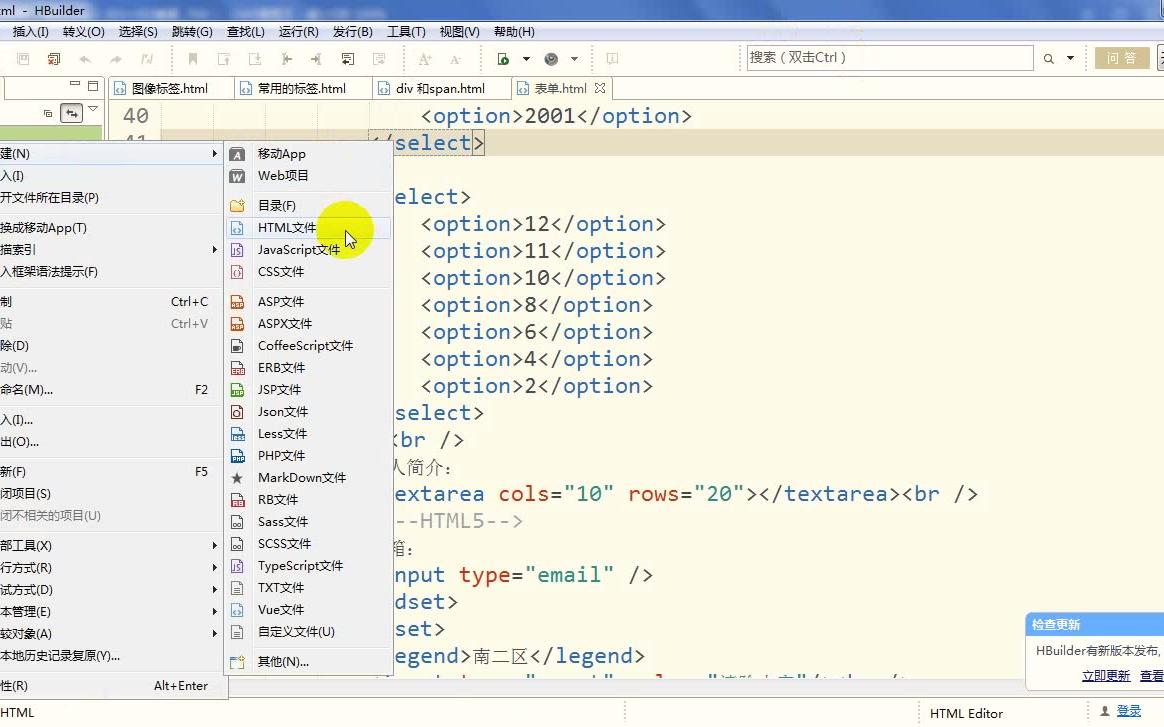
Task: Open the 工具(T) menu
Action: [x=405, y=31]
